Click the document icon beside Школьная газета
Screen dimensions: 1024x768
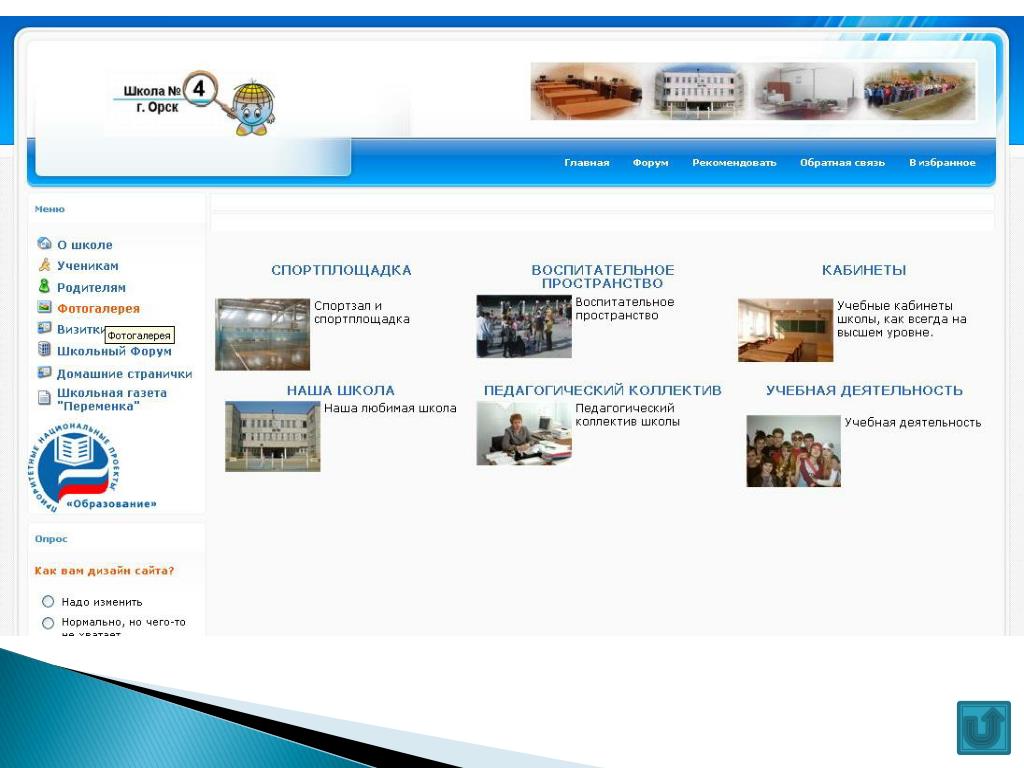point(44,398)
